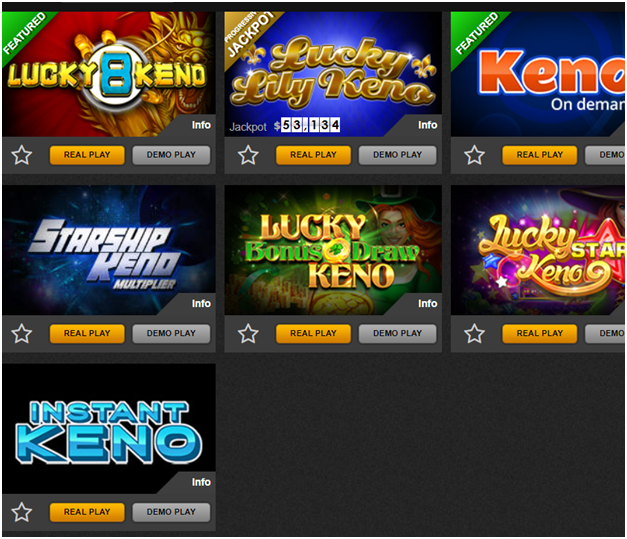Mark Keno On Demand as favorite

coord(474,155)
